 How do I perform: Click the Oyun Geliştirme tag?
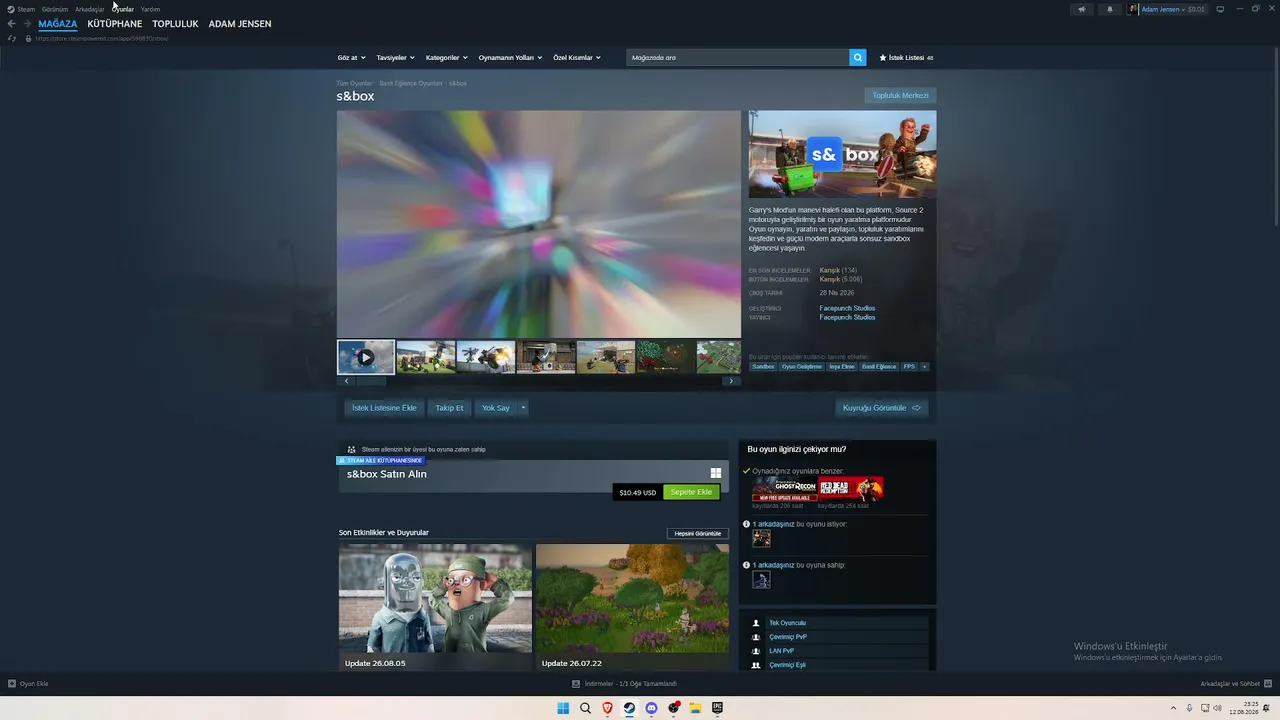click(802, 367)
